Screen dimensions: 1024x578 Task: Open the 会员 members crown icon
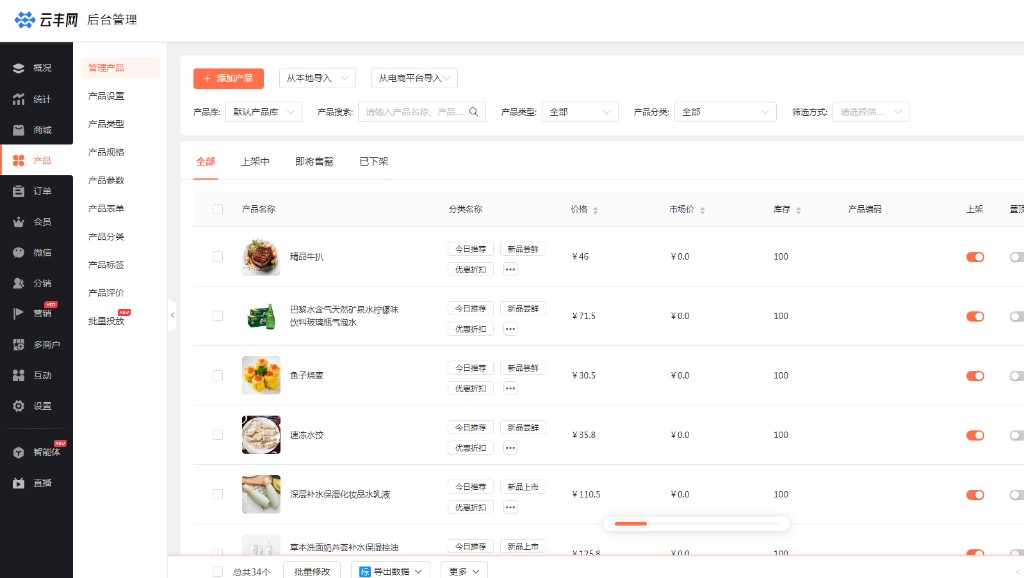click(18, 222)
